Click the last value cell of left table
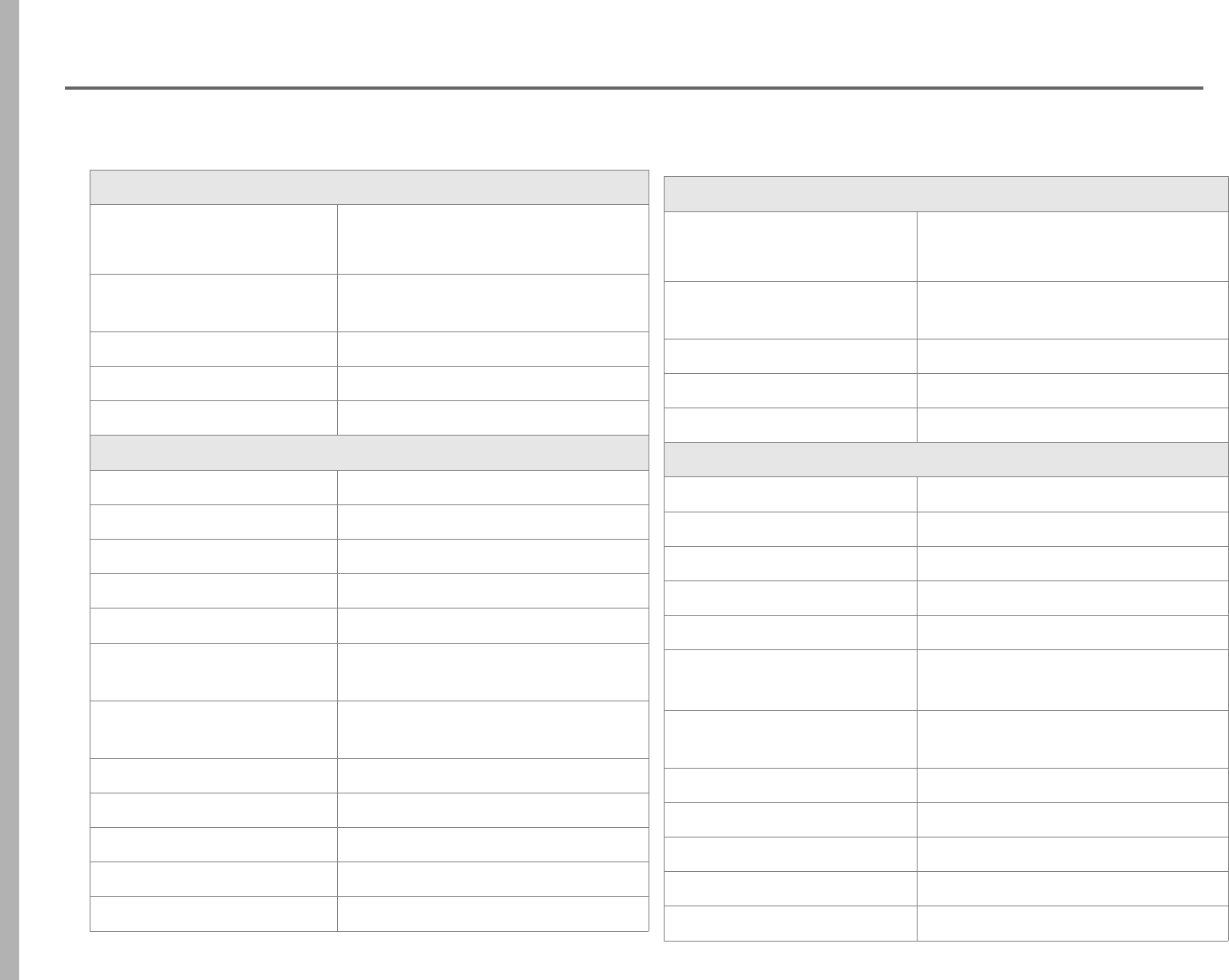Screen dimensions: 1229x980 (493, 914)
